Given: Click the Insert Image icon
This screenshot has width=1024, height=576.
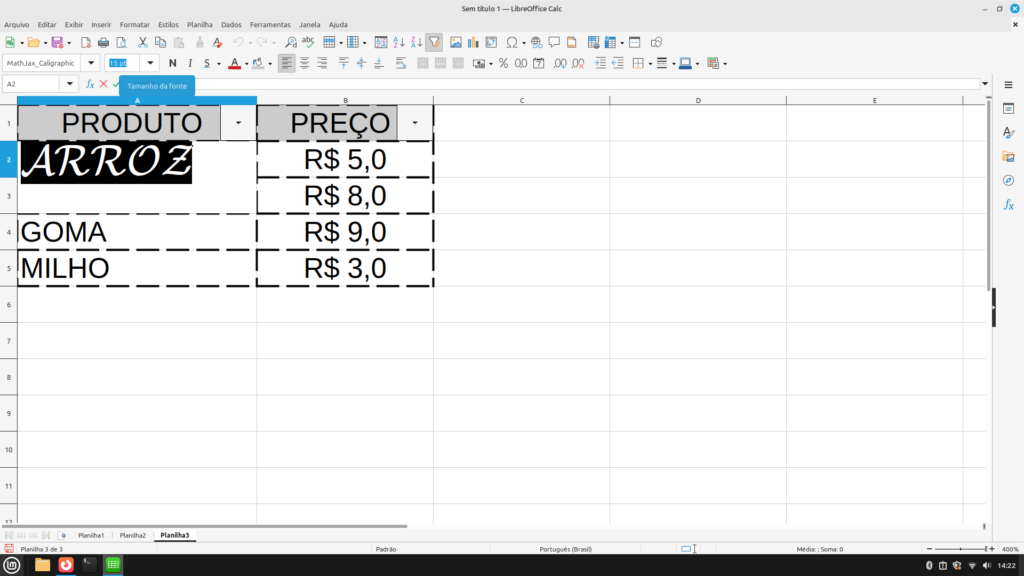Looking at the screenshot, I should (x=456, y=42).
